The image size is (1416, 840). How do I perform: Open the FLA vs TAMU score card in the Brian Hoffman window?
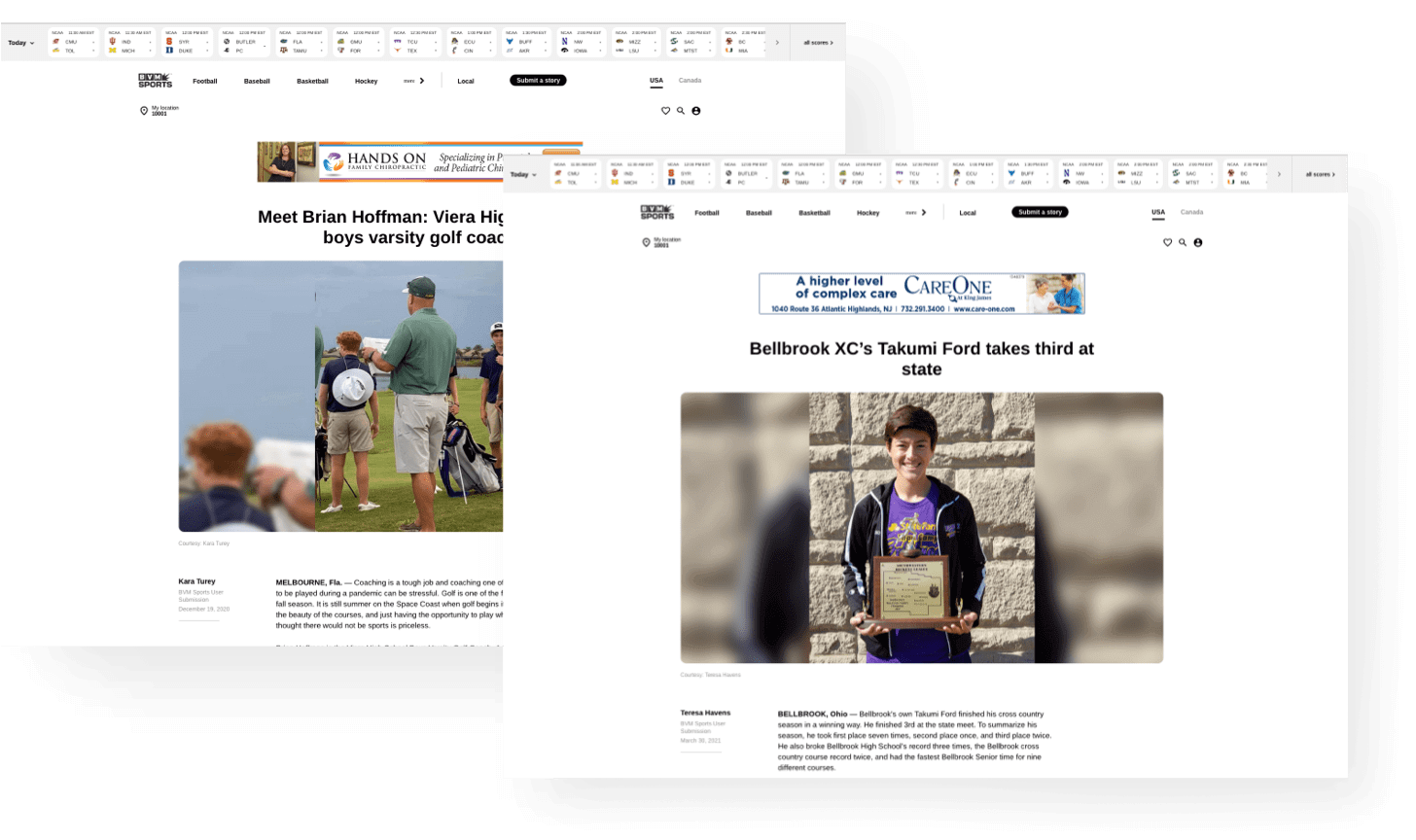tap(301, 42)
